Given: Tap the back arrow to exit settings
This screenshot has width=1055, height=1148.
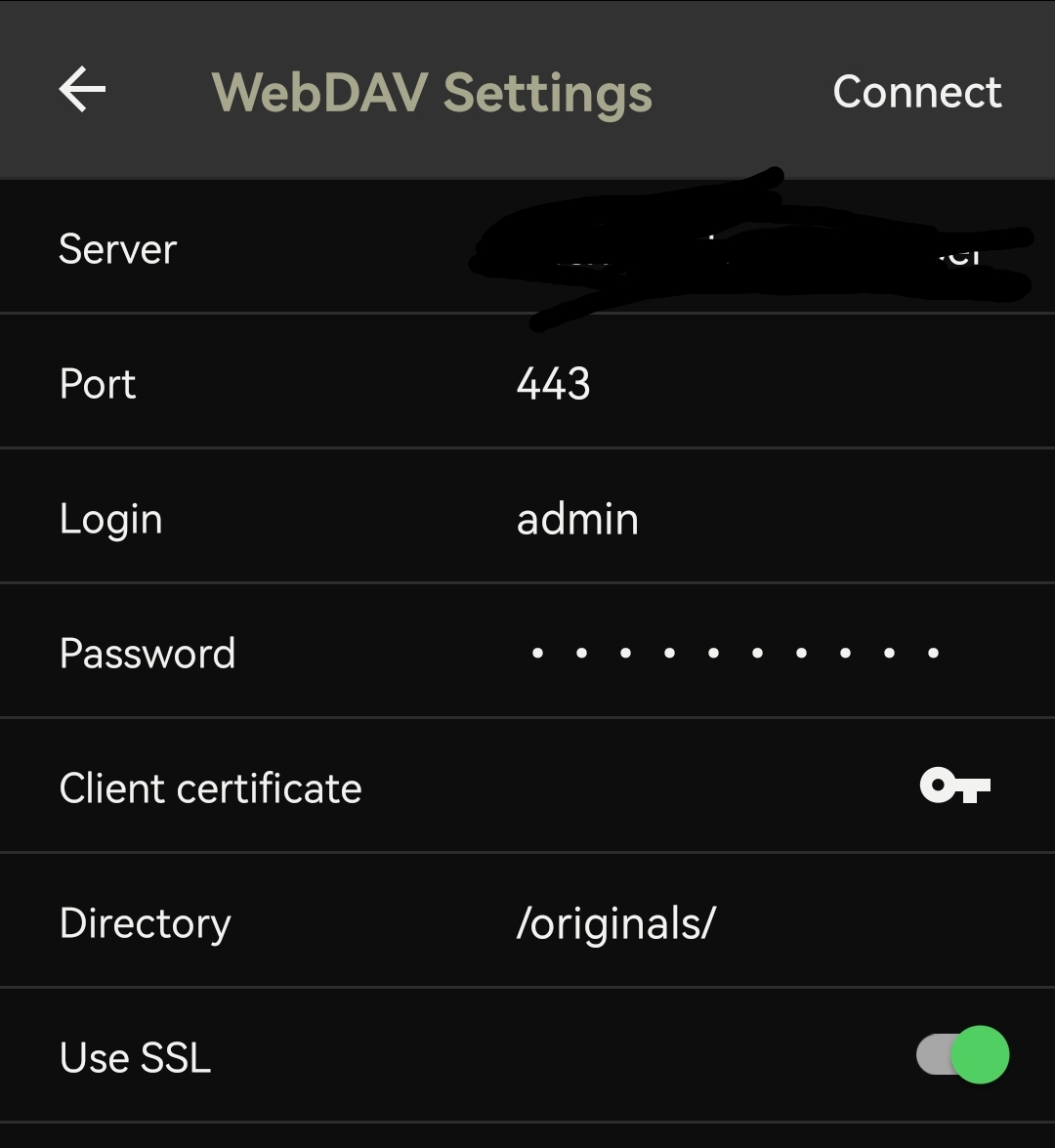Looking at the screenshot, I should [82, 90].
